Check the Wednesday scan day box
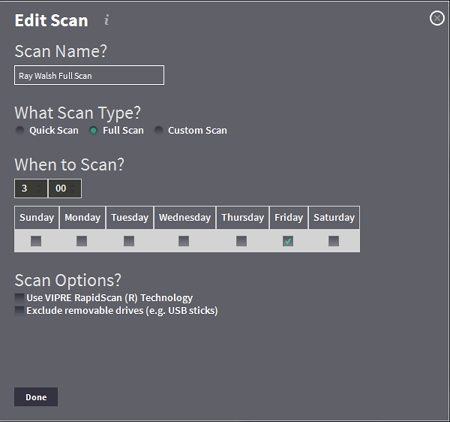The width and height of the screenshot is (450, 422). (x=184, y=241)
